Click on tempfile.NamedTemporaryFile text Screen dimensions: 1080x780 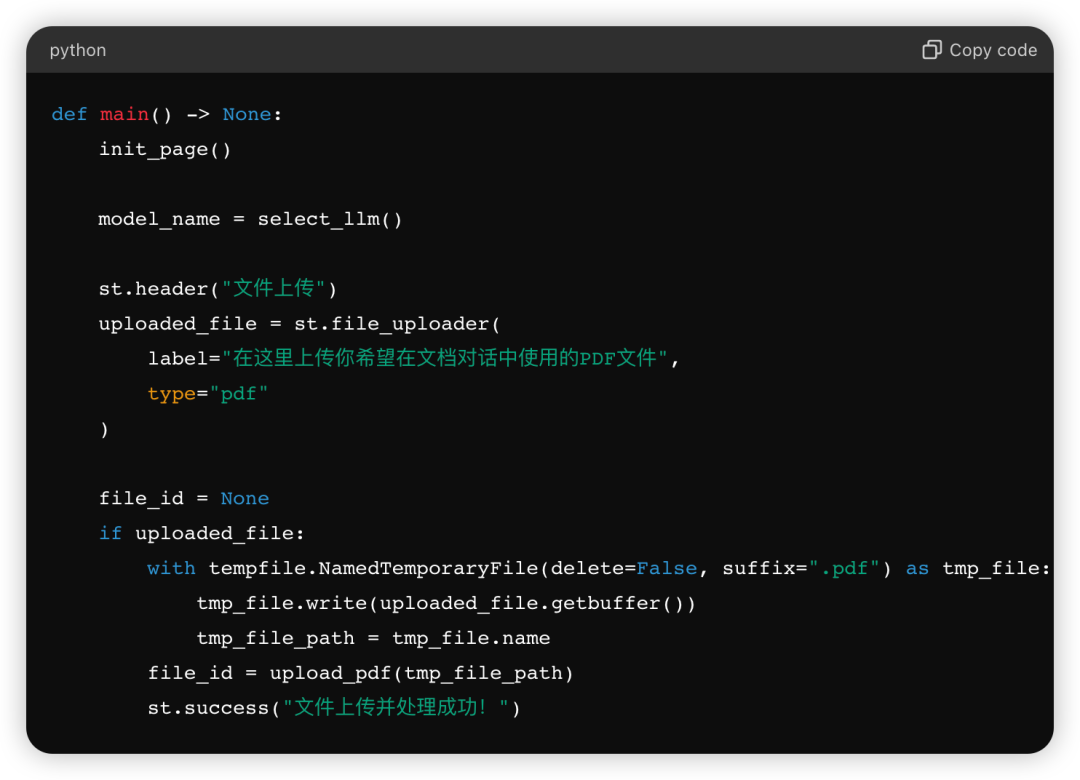(x=374, y=568)
